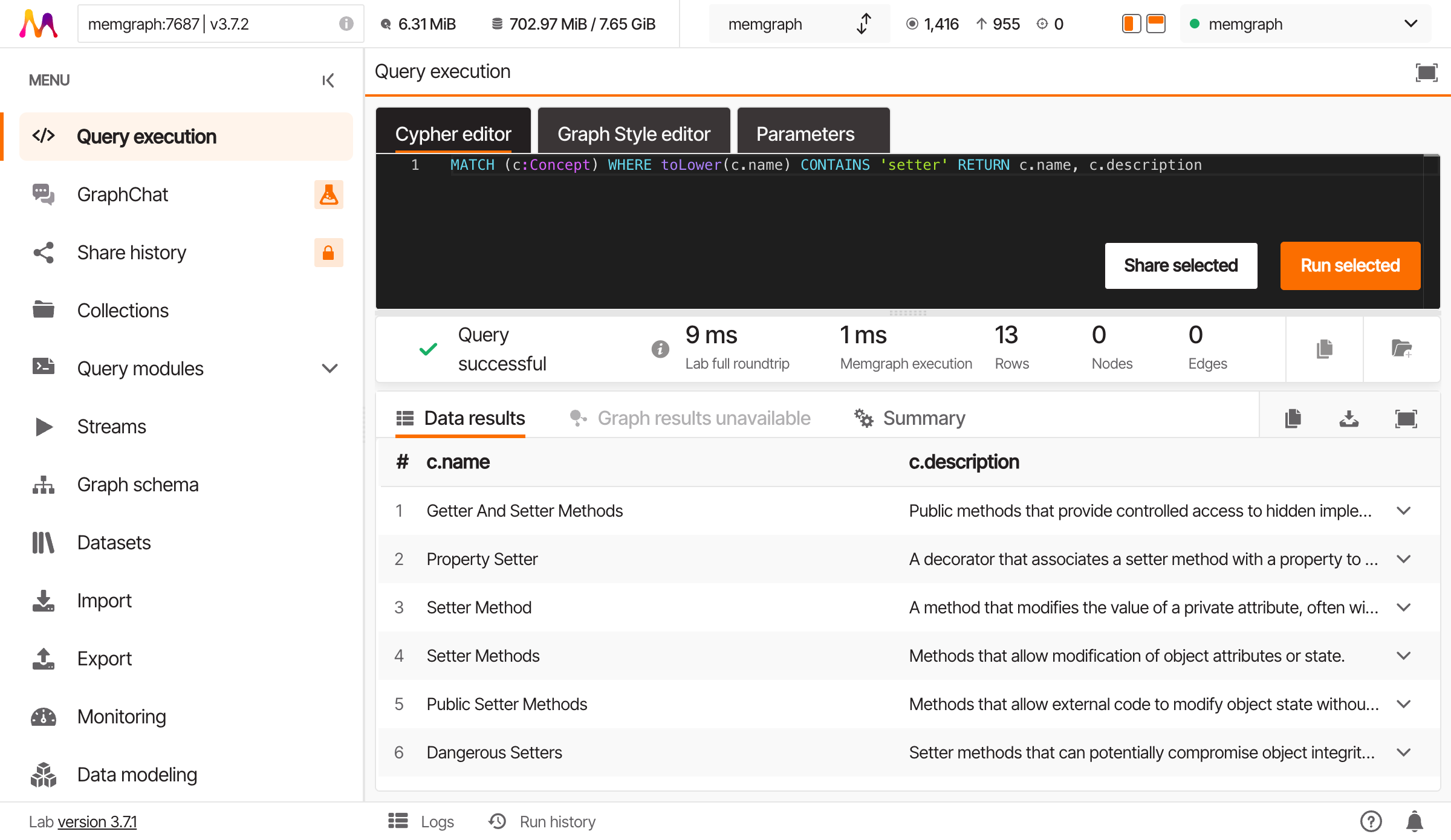Switch to the side-by-side layout toggle
Screen dimensions: 1451x840
[1131, 24]
